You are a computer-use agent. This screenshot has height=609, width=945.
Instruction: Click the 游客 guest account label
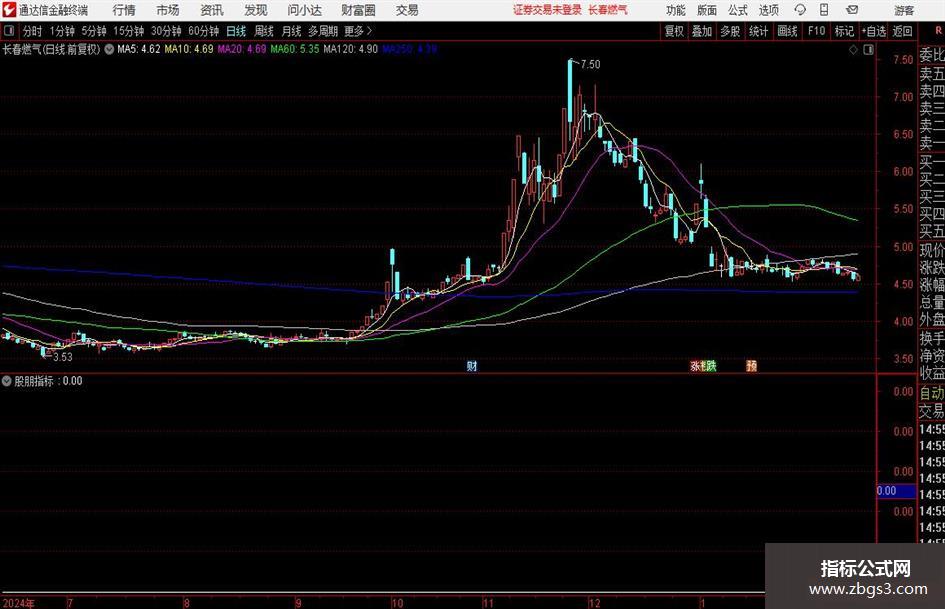[904, 10]
